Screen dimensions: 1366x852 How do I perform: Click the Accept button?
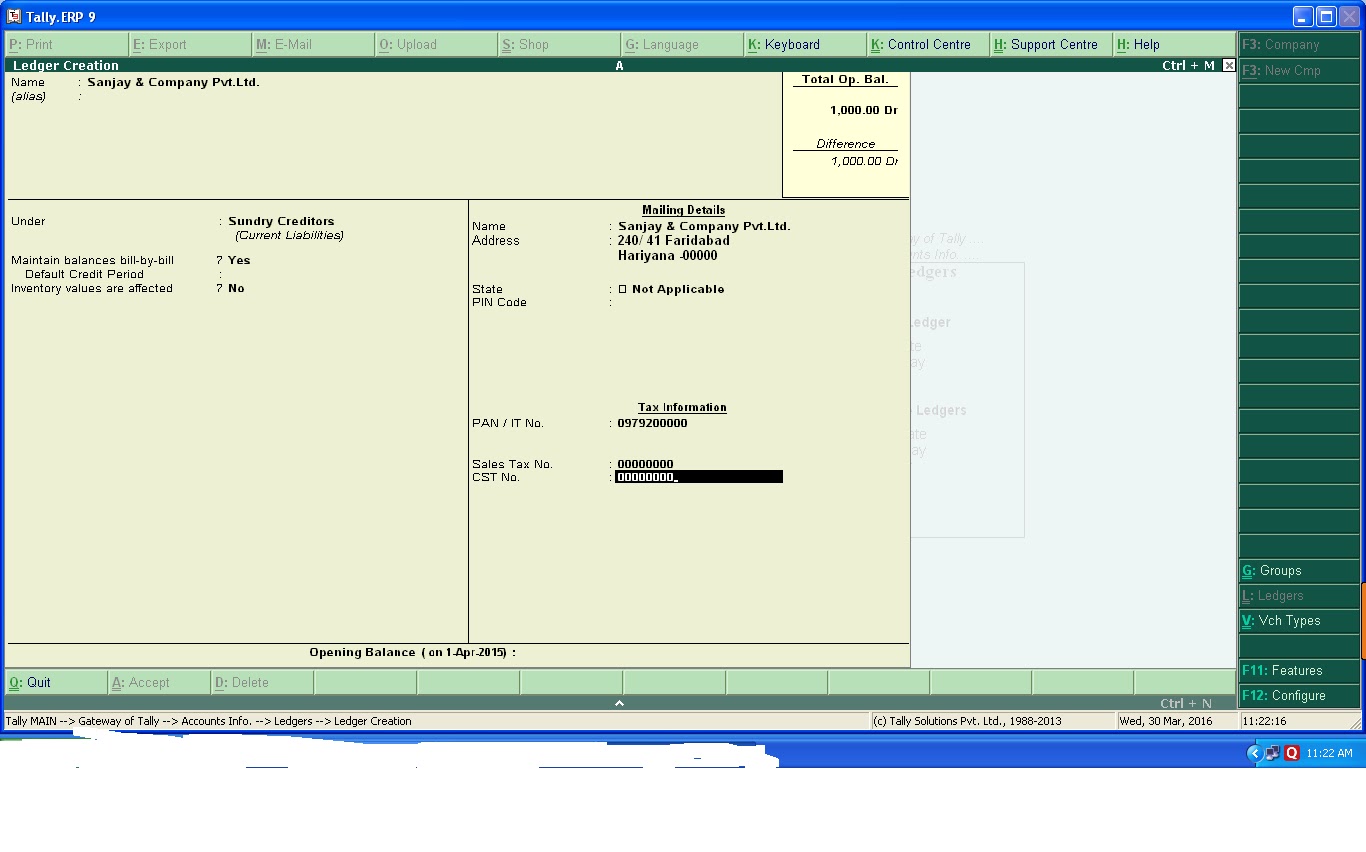[158, 682]
